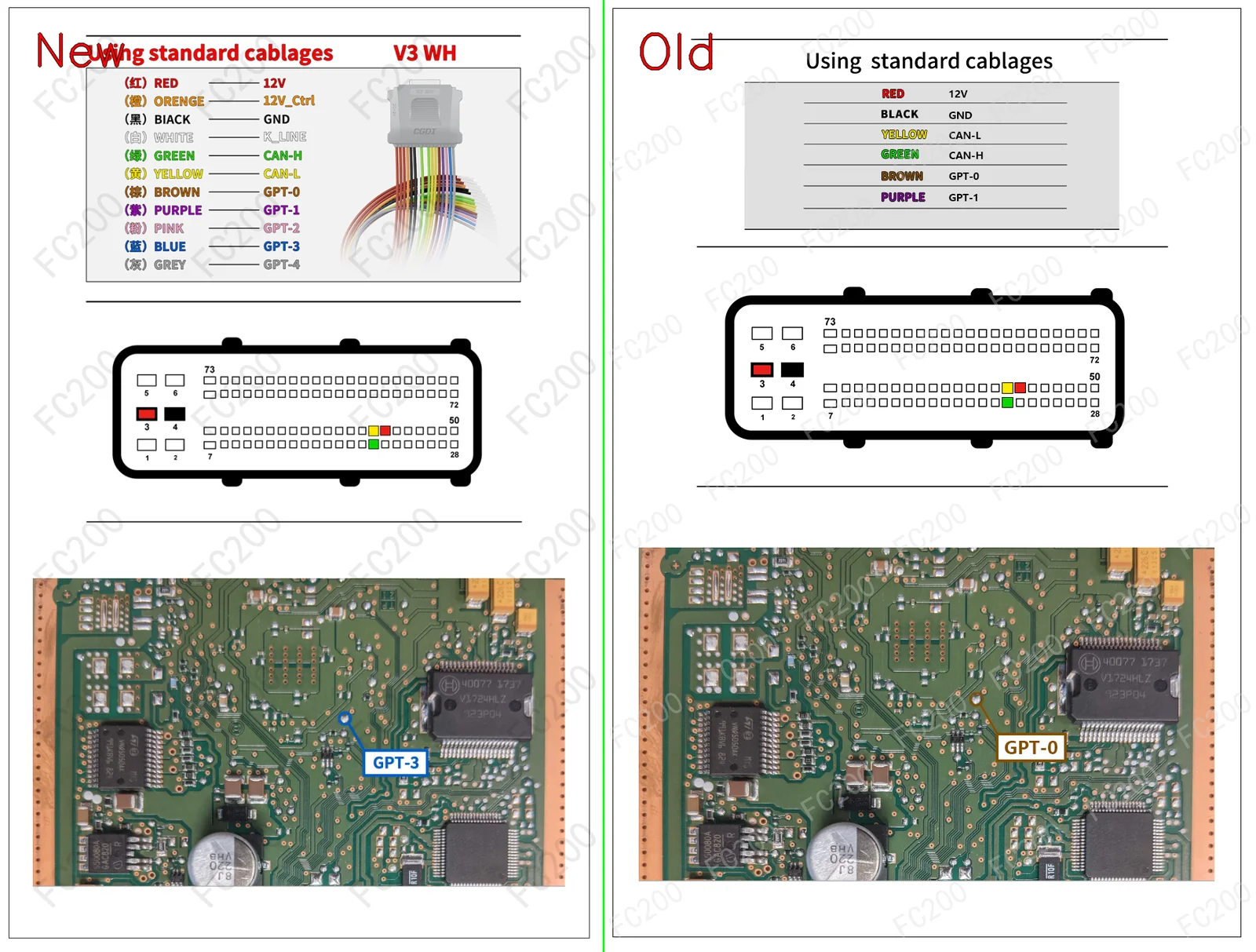Click the ORENGE 12V_Ctrl row in the new table
The image size is (1256, 952).
tap(219, 100)
